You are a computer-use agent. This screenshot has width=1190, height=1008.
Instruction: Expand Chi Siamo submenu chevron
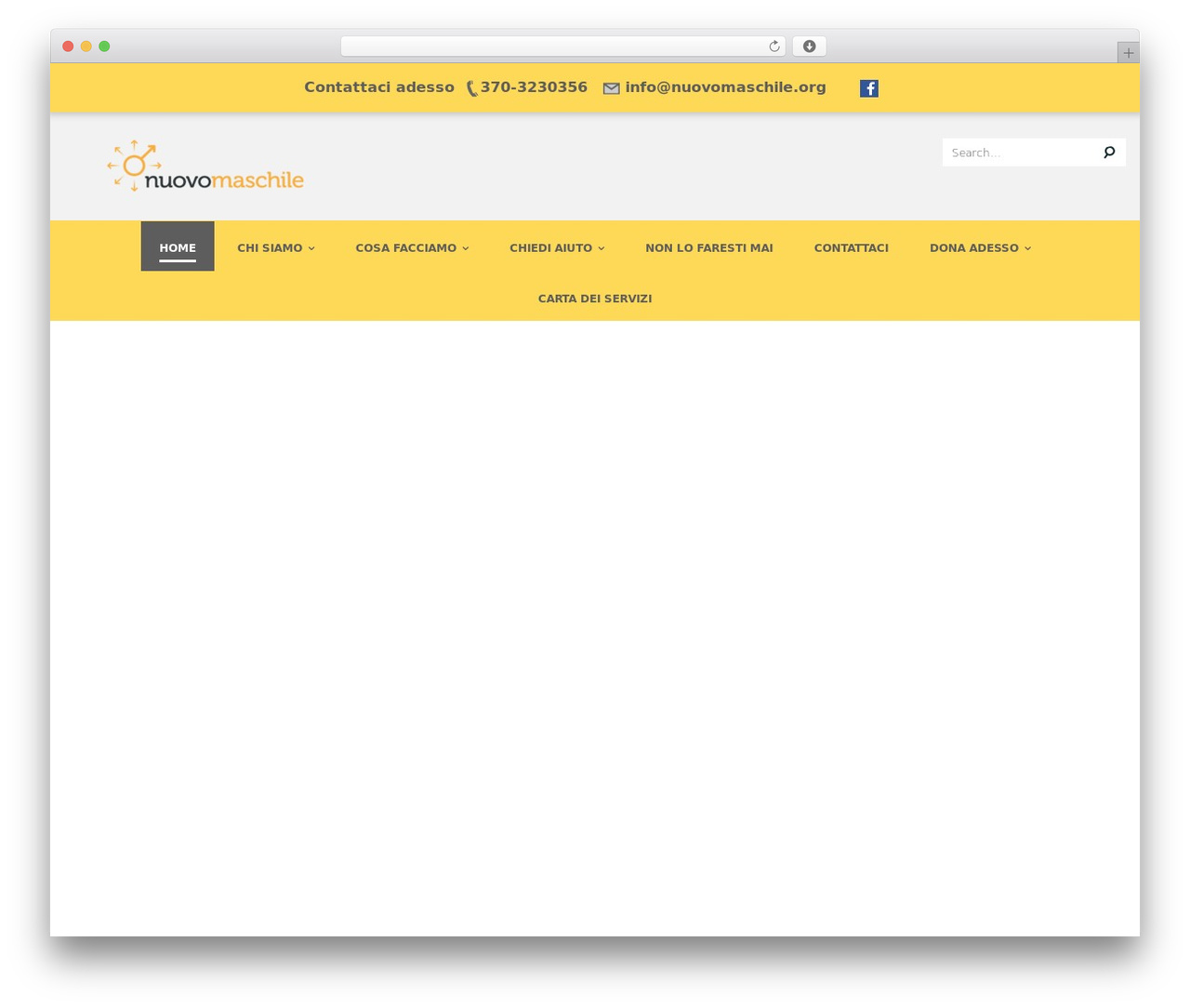[311, 248]
